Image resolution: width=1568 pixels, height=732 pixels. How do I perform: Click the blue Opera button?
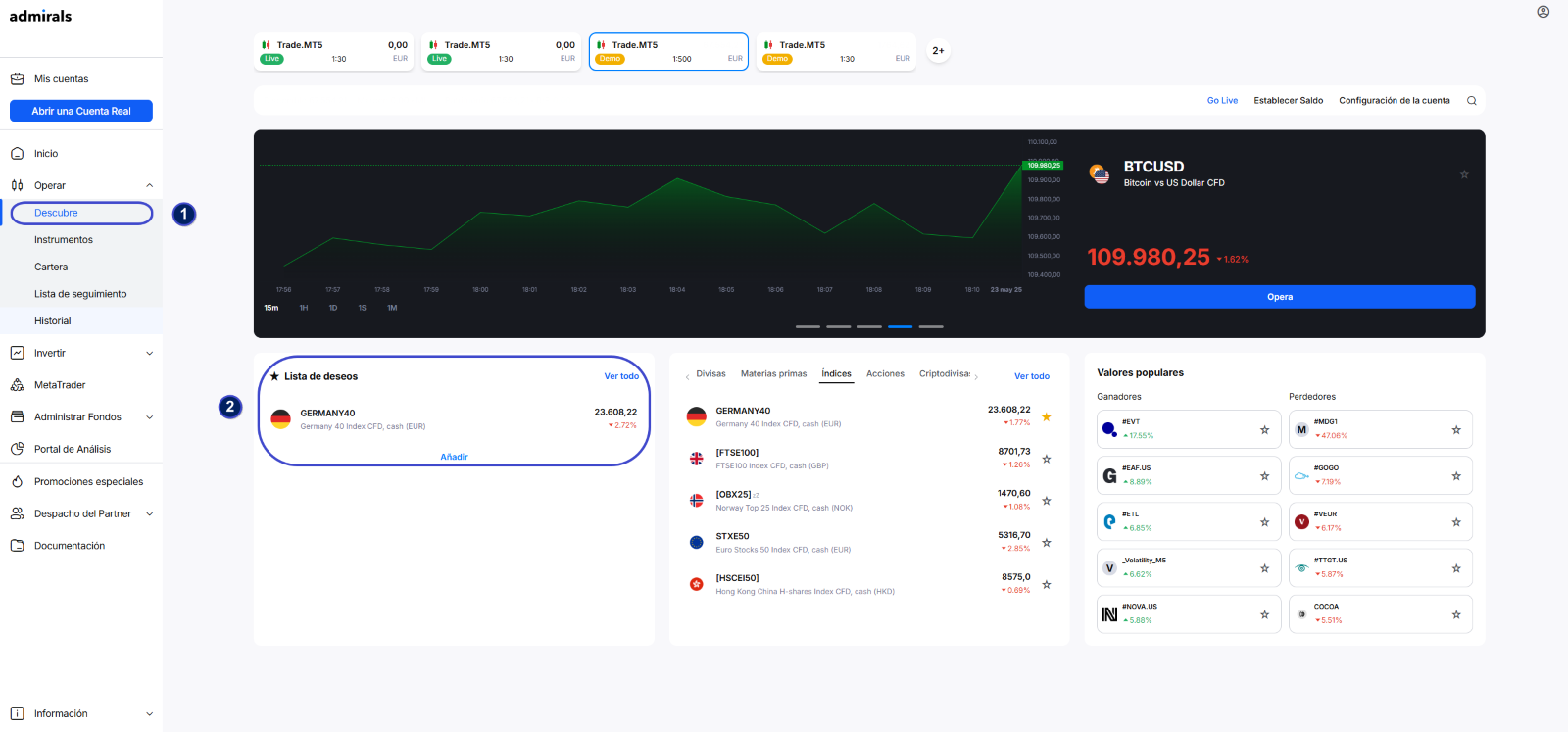1279,297
